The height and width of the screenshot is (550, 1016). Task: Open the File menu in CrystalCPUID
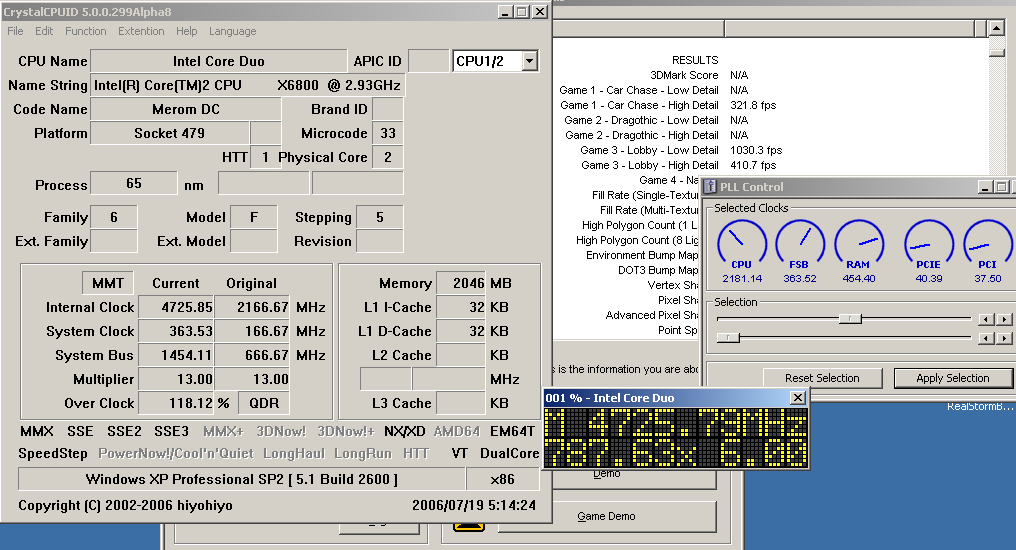15,31
